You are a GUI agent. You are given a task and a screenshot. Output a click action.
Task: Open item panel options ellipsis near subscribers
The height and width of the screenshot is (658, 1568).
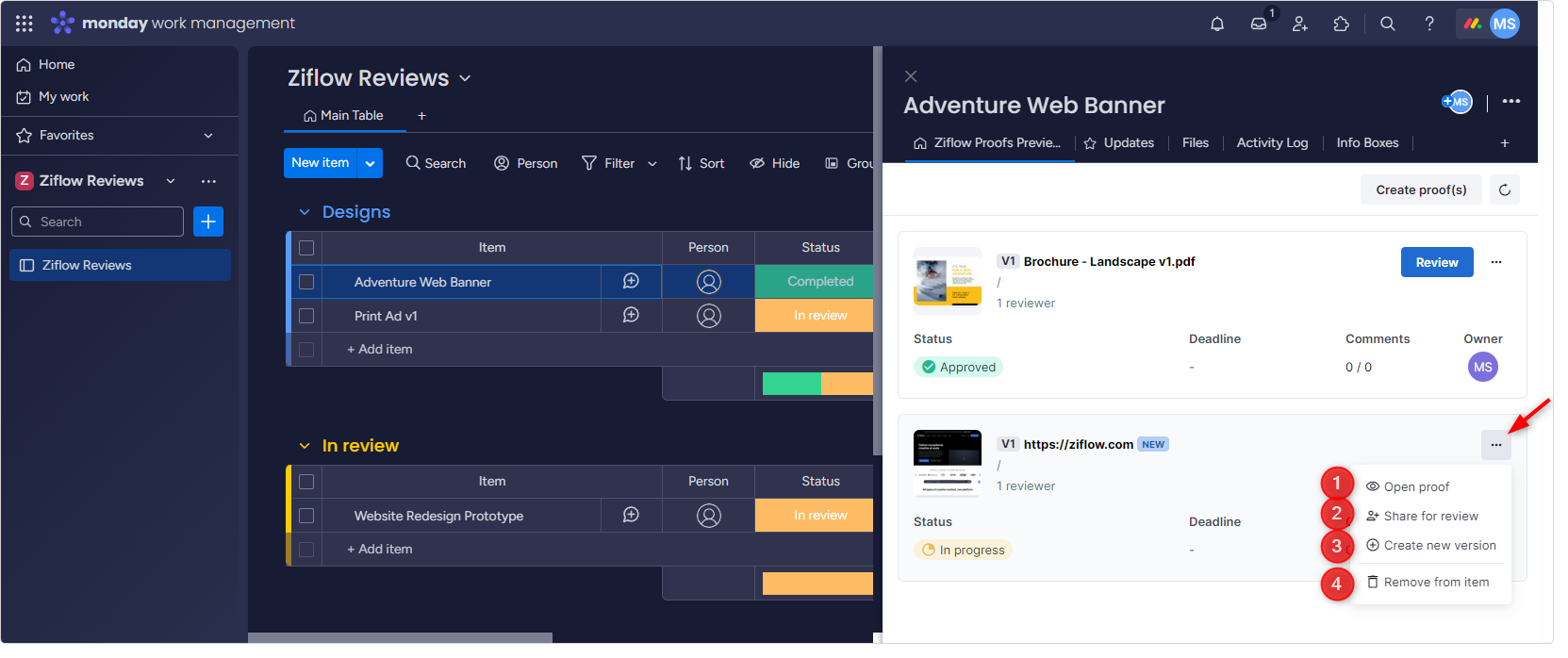[x=1511, y=102]
